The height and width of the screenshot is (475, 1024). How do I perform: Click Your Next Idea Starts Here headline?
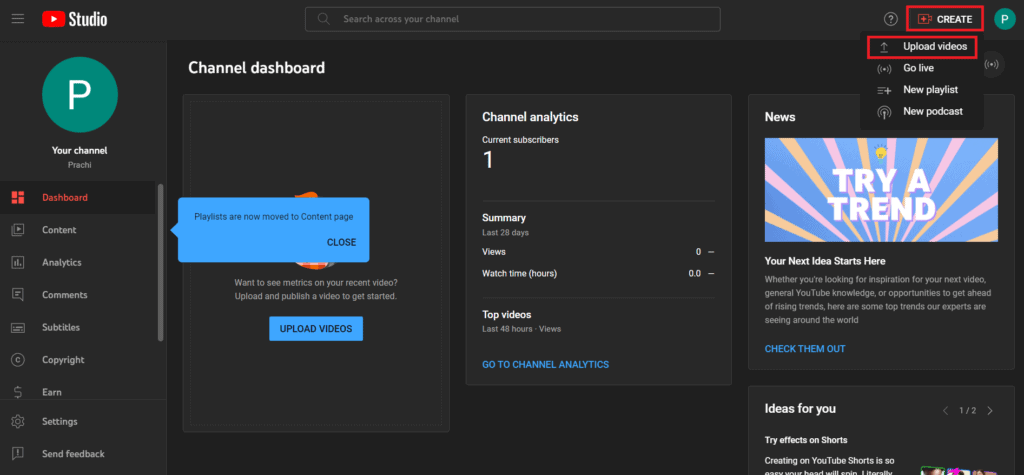pyautogui.click(x=825, y=261)
